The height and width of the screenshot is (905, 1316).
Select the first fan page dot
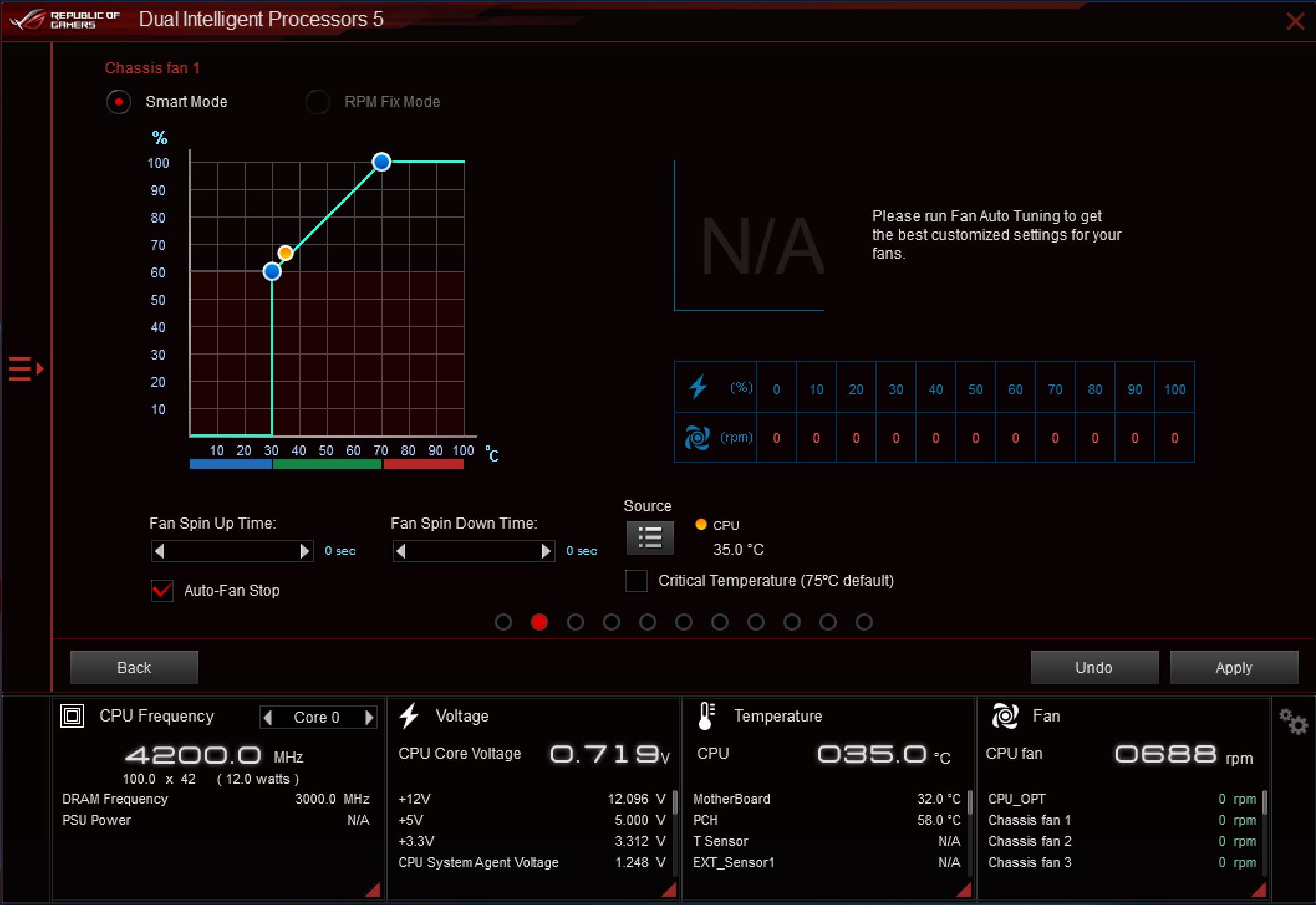(503, 622)
